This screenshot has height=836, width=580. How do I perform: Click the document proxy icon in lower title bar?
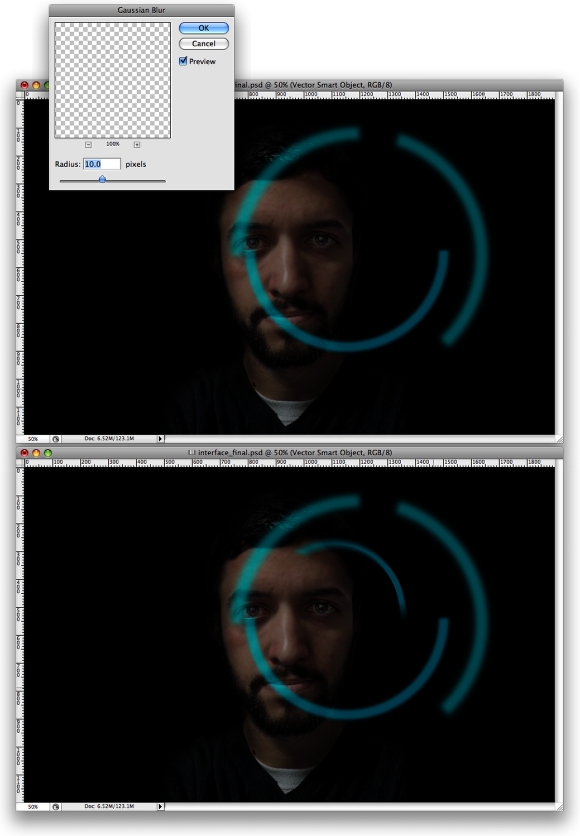192,453
